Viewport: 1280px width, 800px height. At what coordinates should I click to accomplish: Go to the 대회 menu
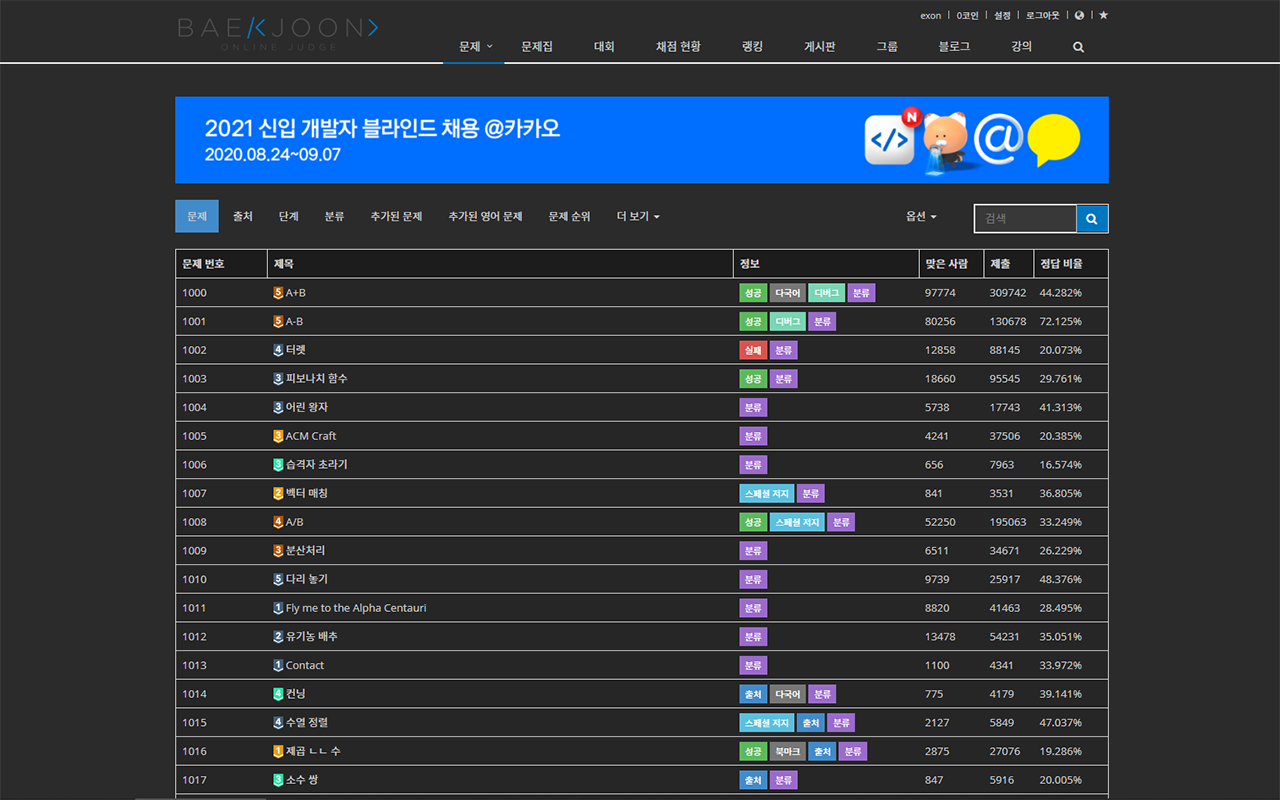604,47
